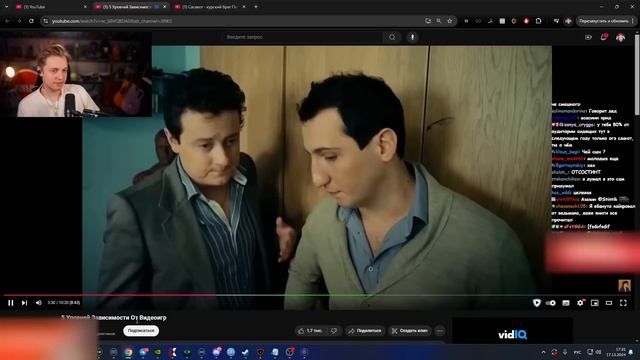Click the channel avatar thumbnail in player
Screen dimensions: 640x360
coord(624,286)
